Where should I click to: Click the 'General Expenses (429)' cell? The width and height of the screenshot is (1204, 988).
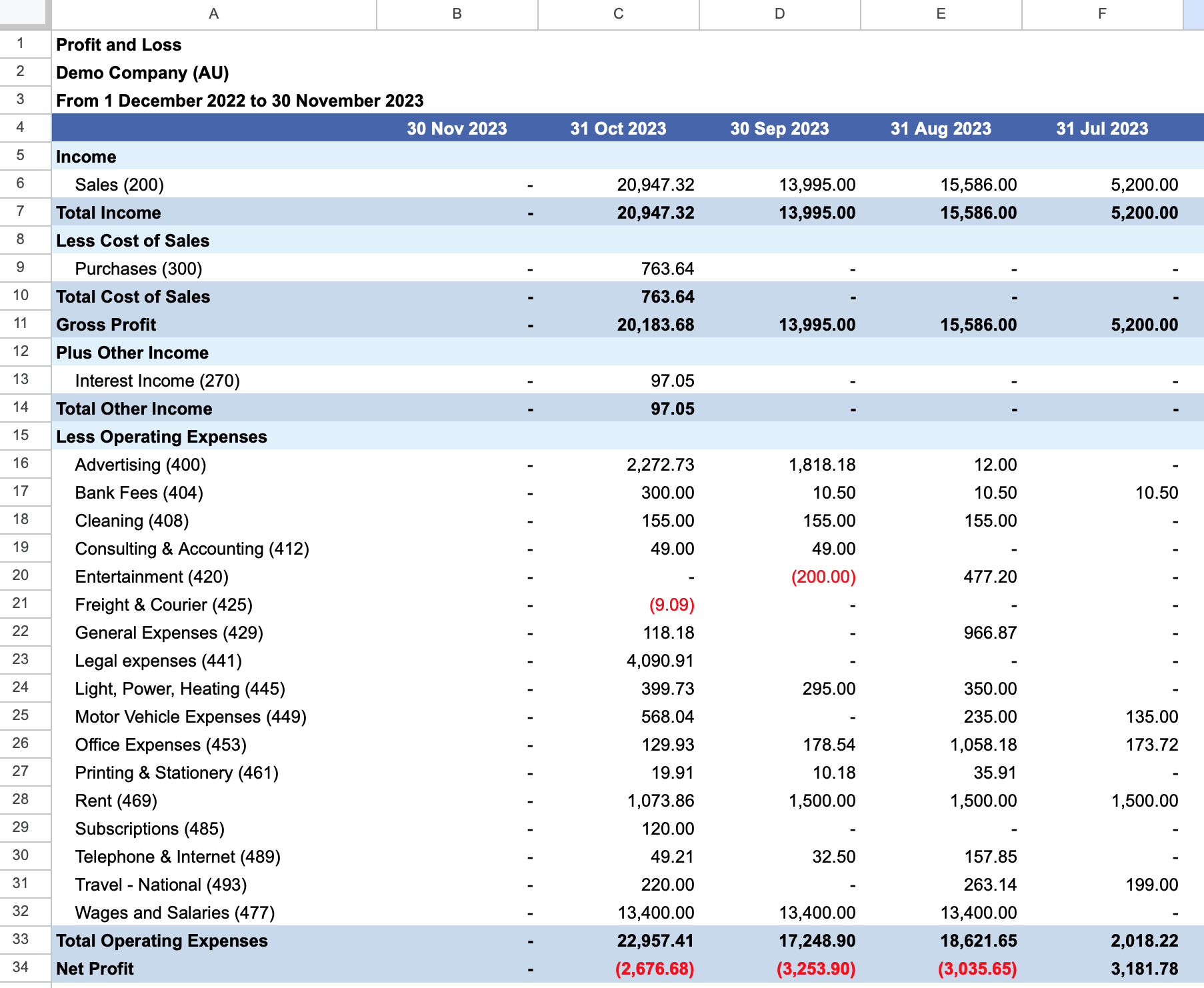coord(214,633)
